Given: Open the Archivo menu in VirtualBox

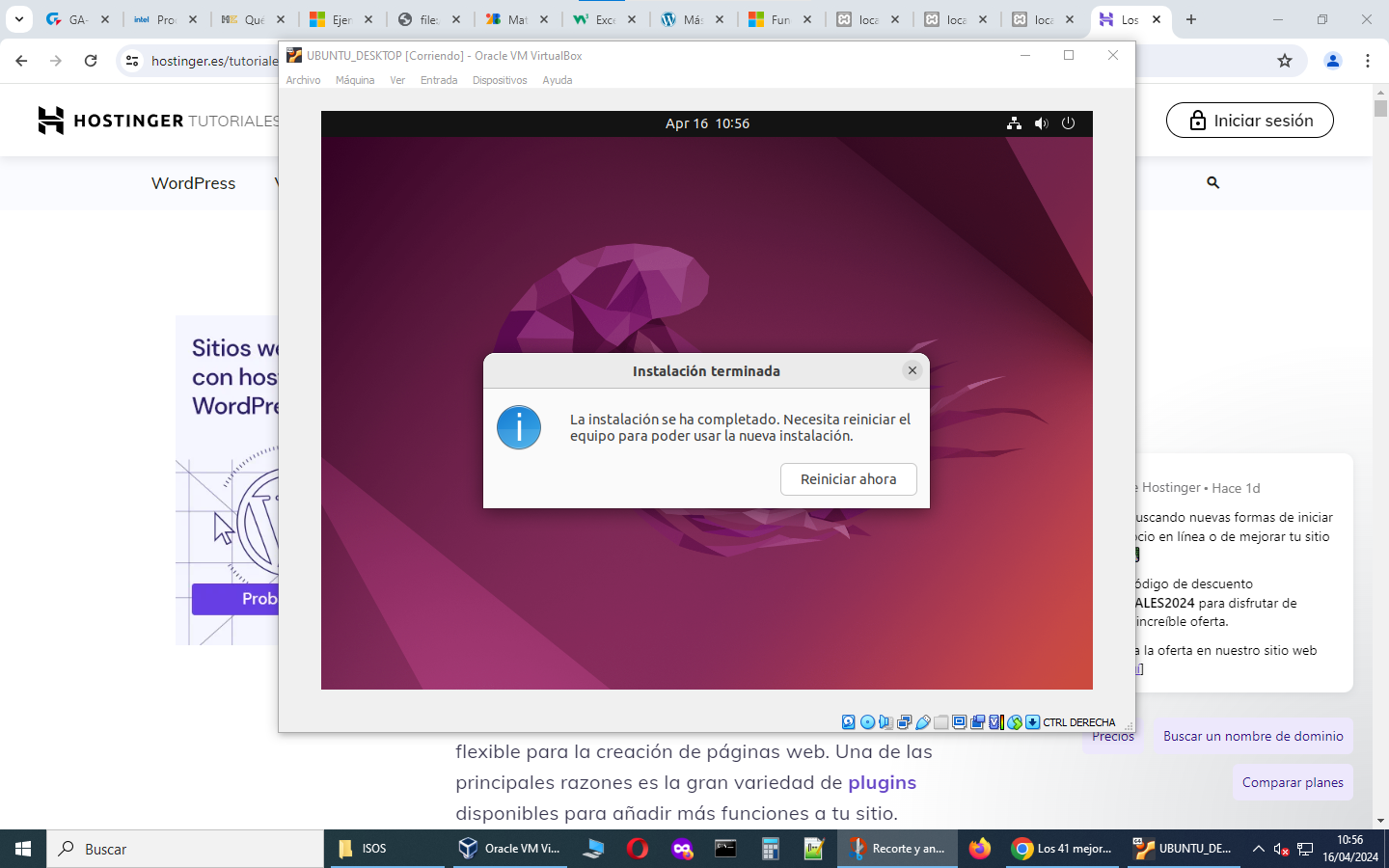Looking at the screenshot, I should coord(303,80).
